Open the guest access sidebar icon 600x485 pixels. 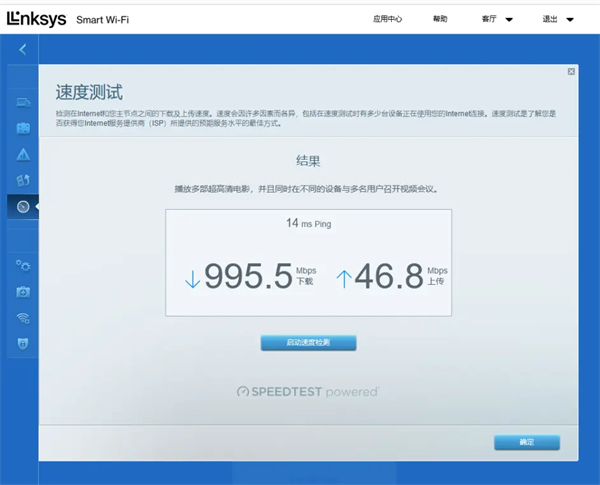[23, 128]
